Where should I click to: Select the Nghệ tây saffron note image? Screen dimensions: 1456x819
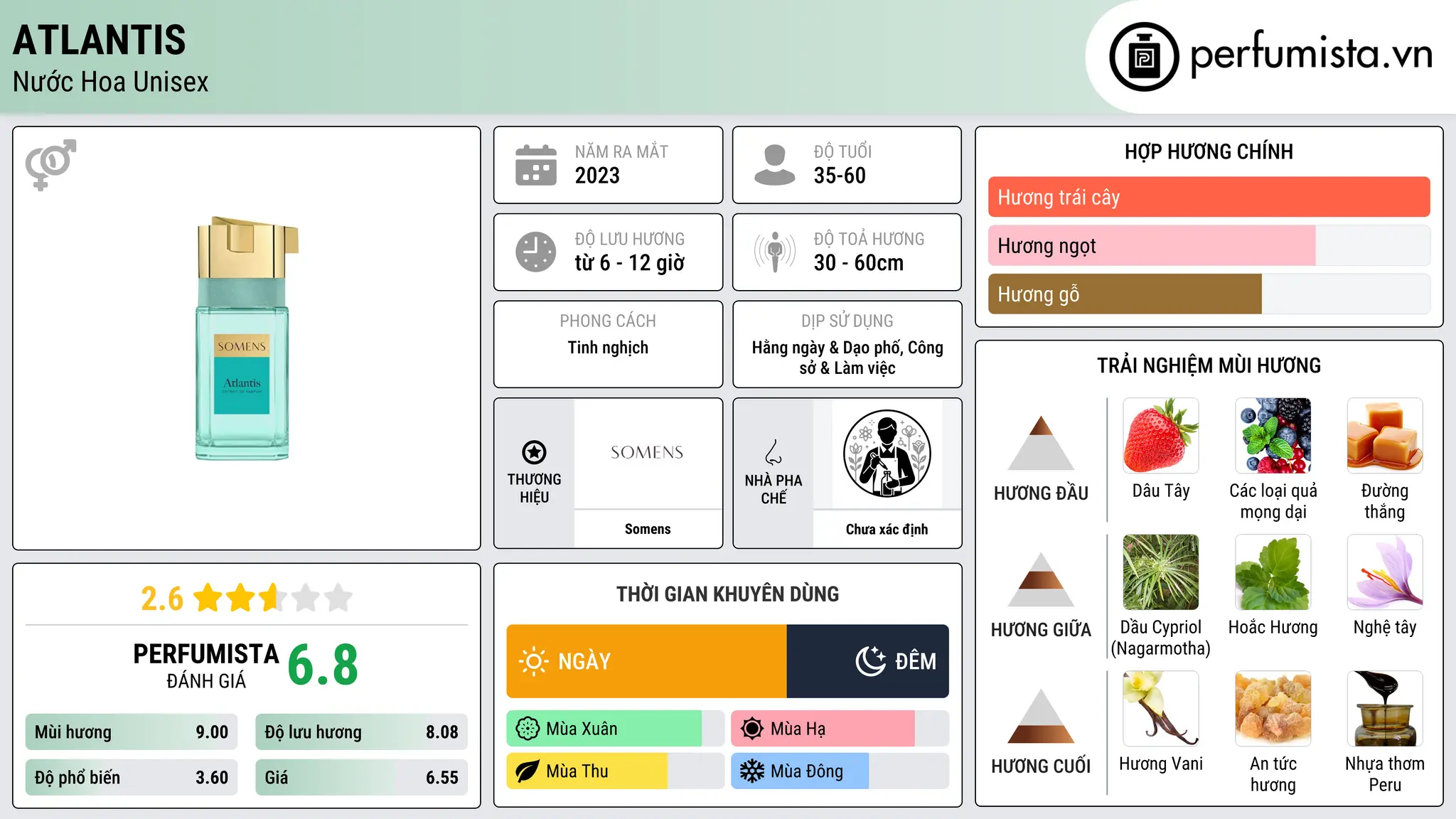click(x=1385, y=572)
